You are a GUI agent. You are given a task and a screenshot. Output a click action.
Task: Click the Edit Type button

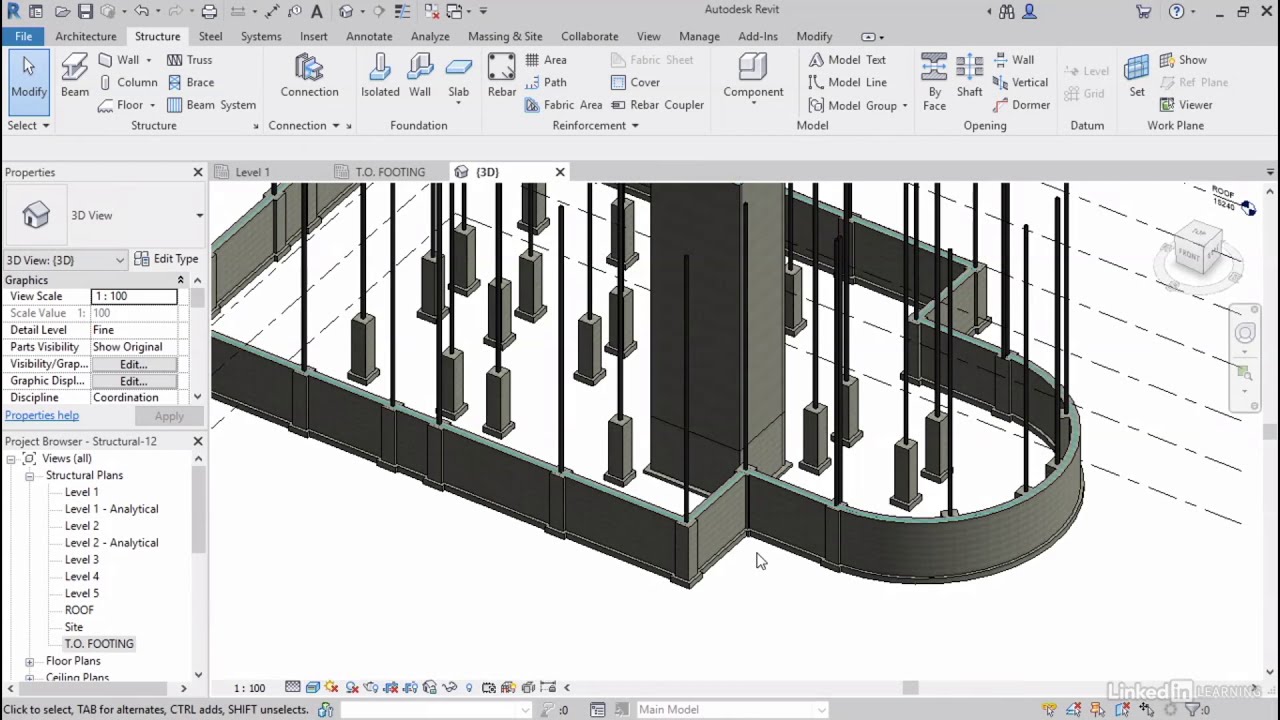(166, 259)
